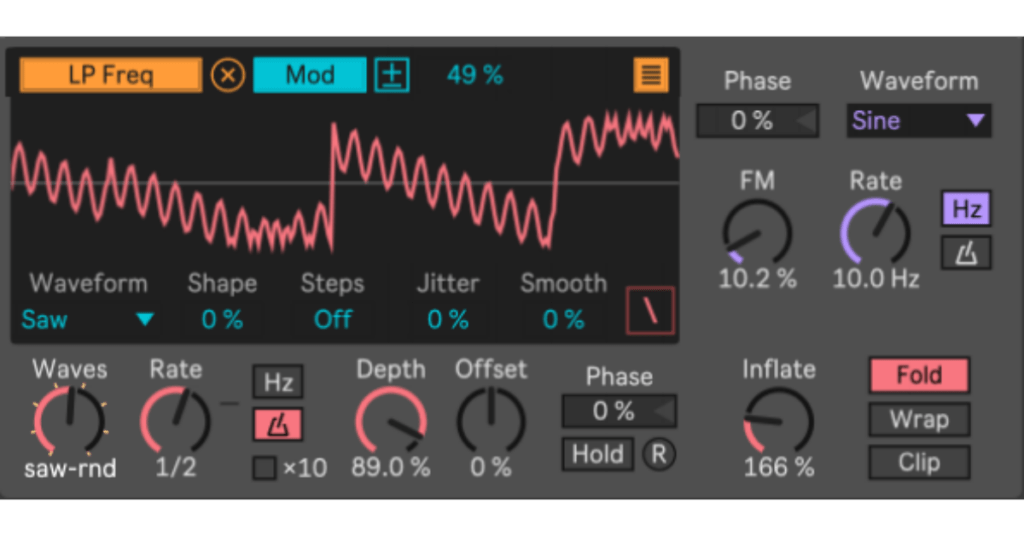
Task: Click the FM knob at 10.2 %
Action: (x=757, y=232)
